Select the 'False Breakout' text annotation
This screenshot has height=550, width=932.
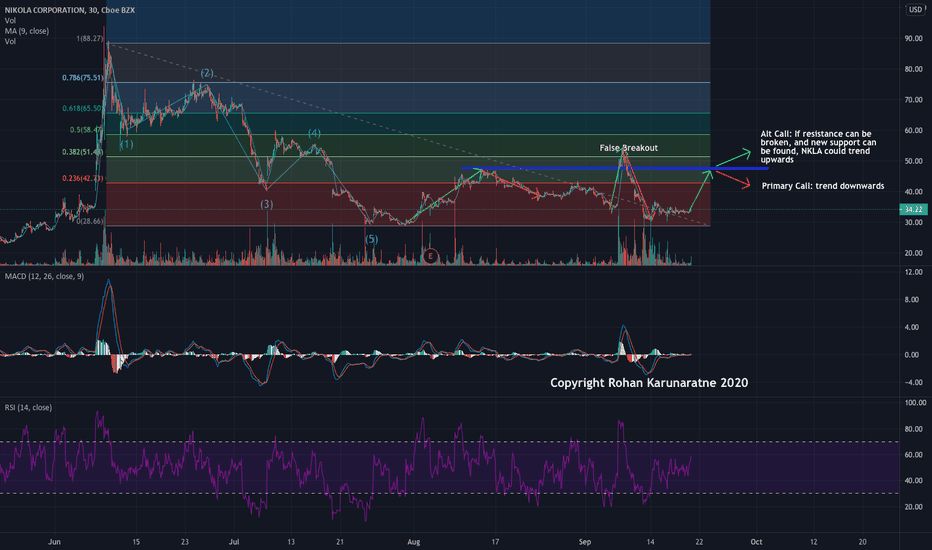(x=628, y=148)
